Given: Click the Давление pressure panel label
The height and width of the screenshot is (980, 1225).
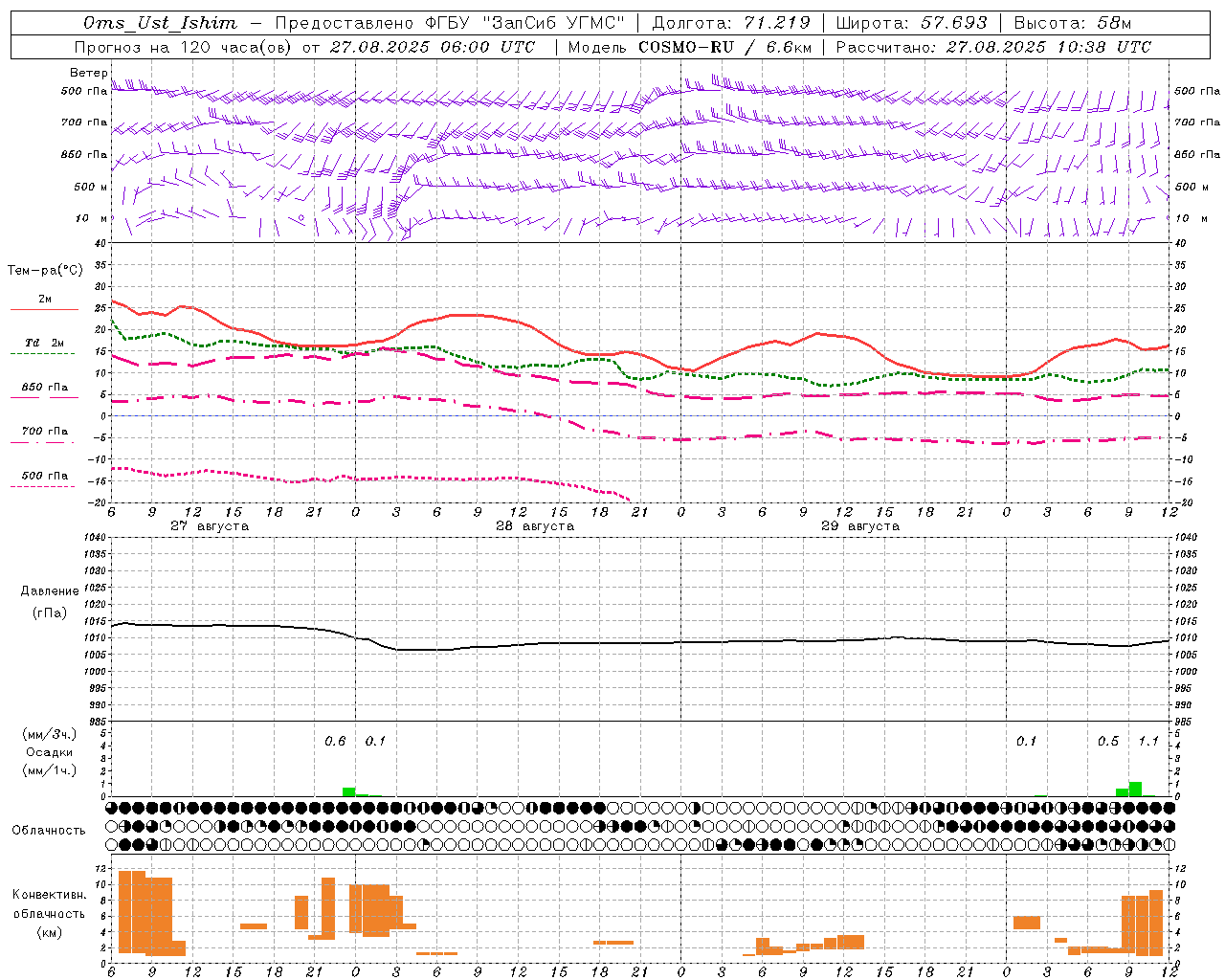Looking at the screenshot, I should click(50, 590).
